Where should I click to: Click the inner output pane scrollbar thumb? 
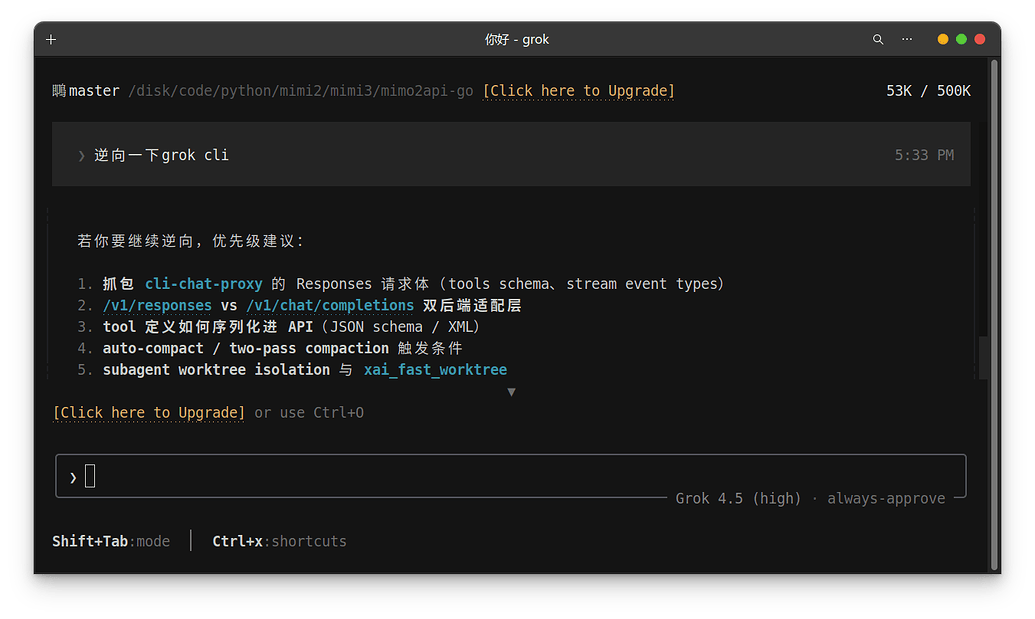tap(983, 358)
